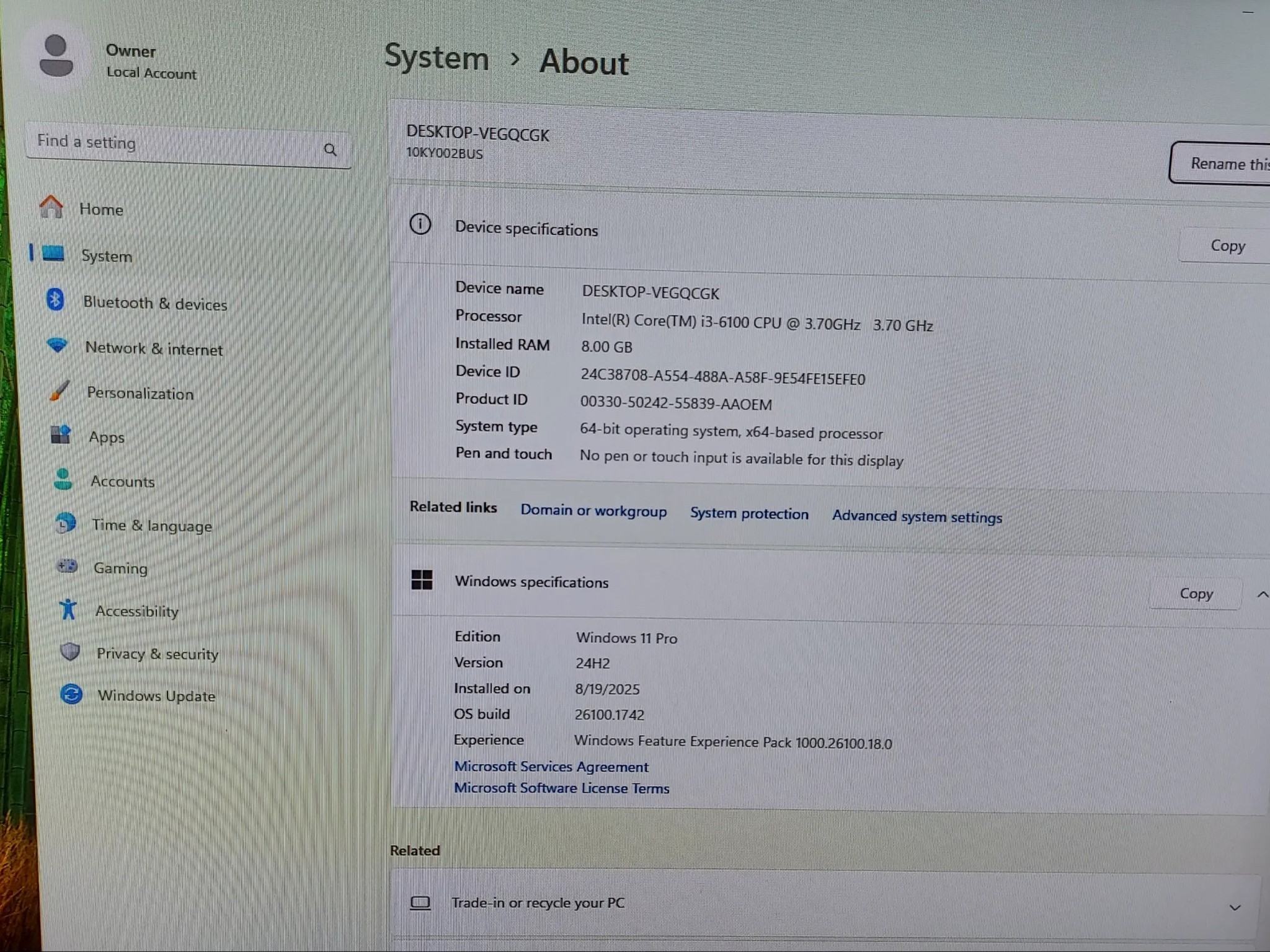Click the Home house icon
The width and height of the screenshot is (1270, 952).
coord(51,206)
